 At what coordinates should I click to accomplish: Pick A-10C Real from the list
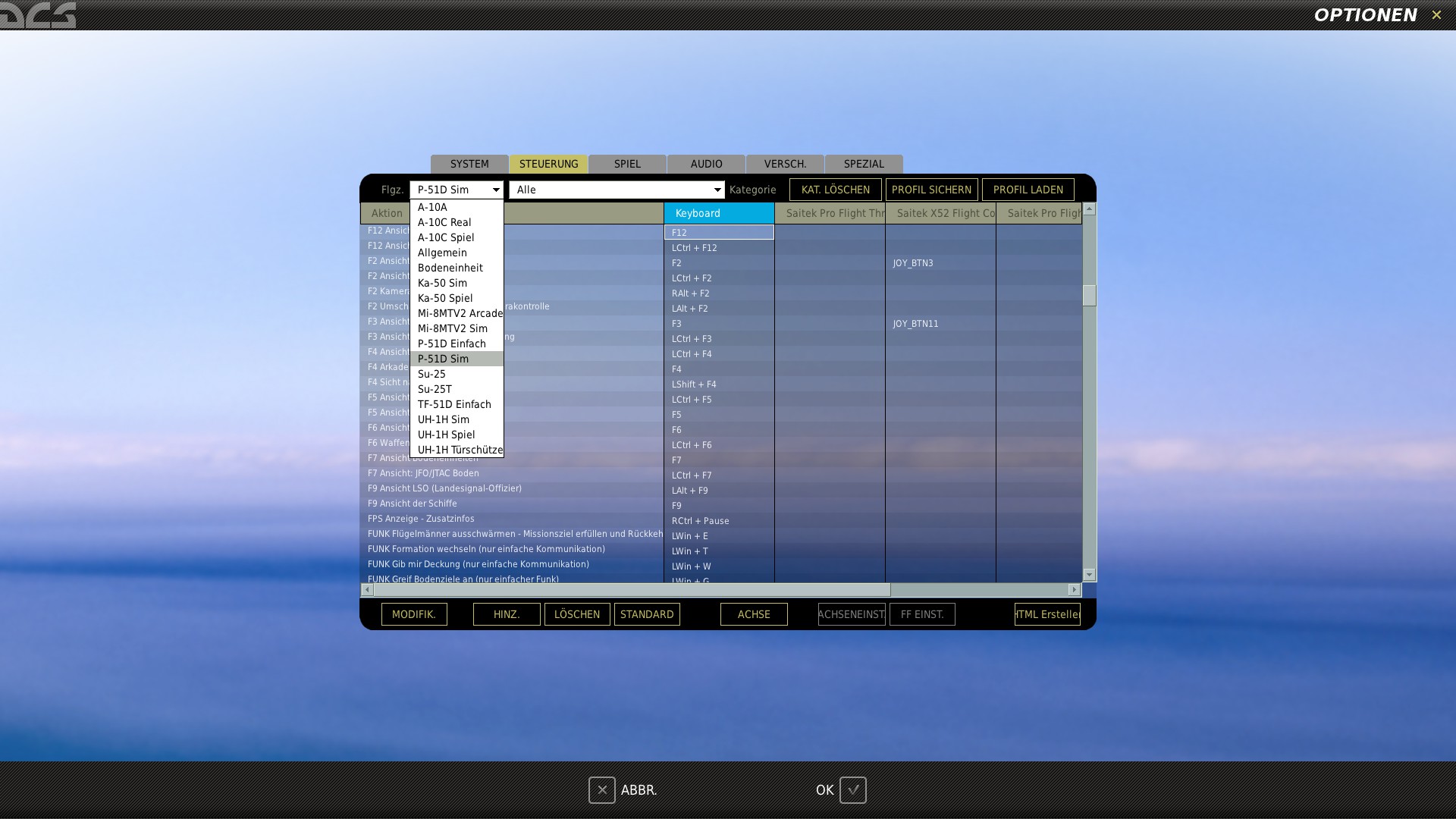point(444,222)
